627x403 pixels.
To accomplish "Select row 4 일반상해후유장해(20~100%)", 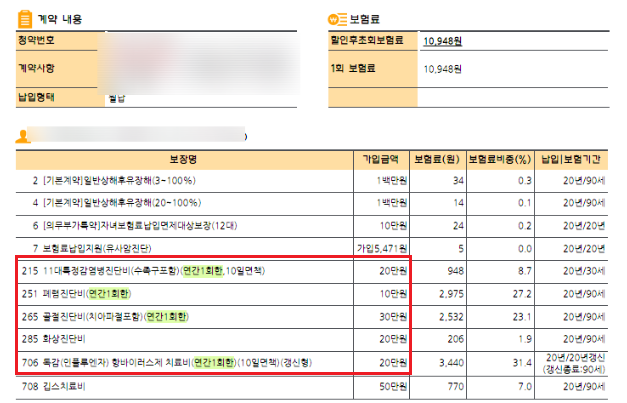I will (312, 203).
